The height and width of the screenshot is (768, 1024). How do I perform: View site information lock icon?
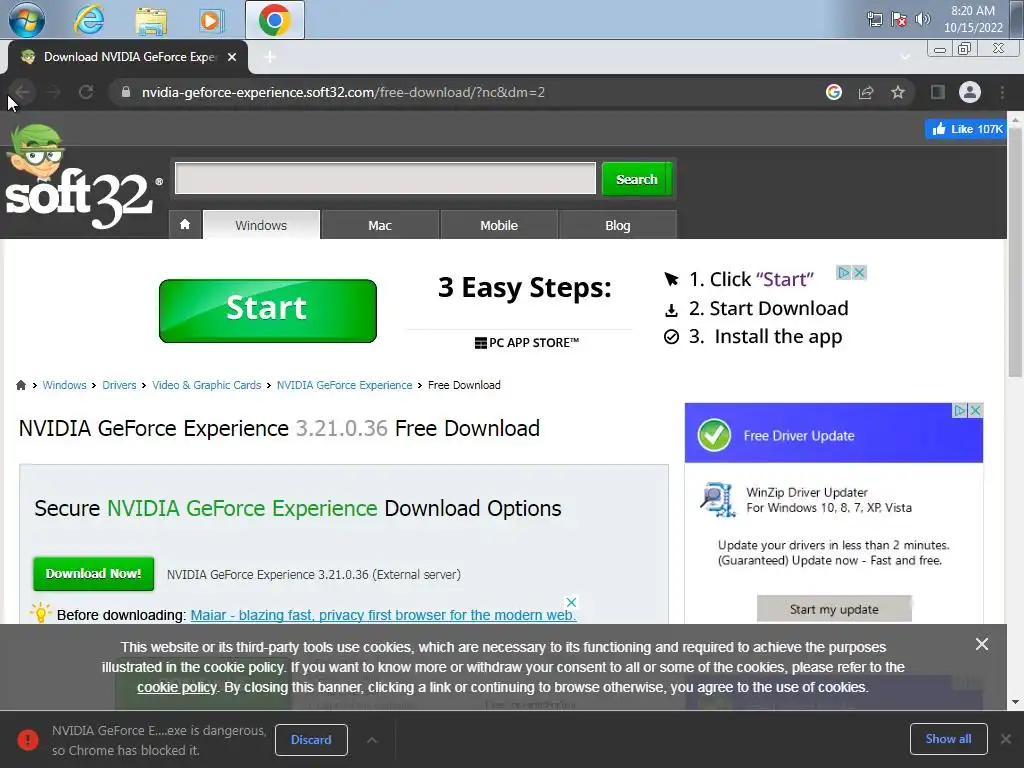click(x=125, y=92)
